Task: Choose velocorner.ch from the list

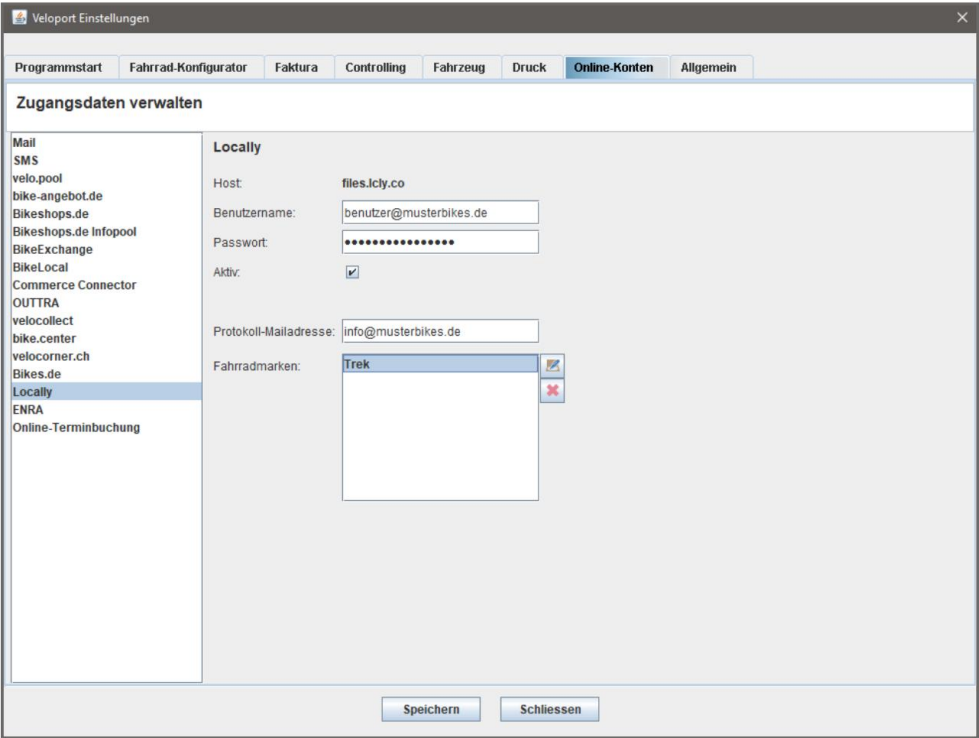Action: (106, 357)
